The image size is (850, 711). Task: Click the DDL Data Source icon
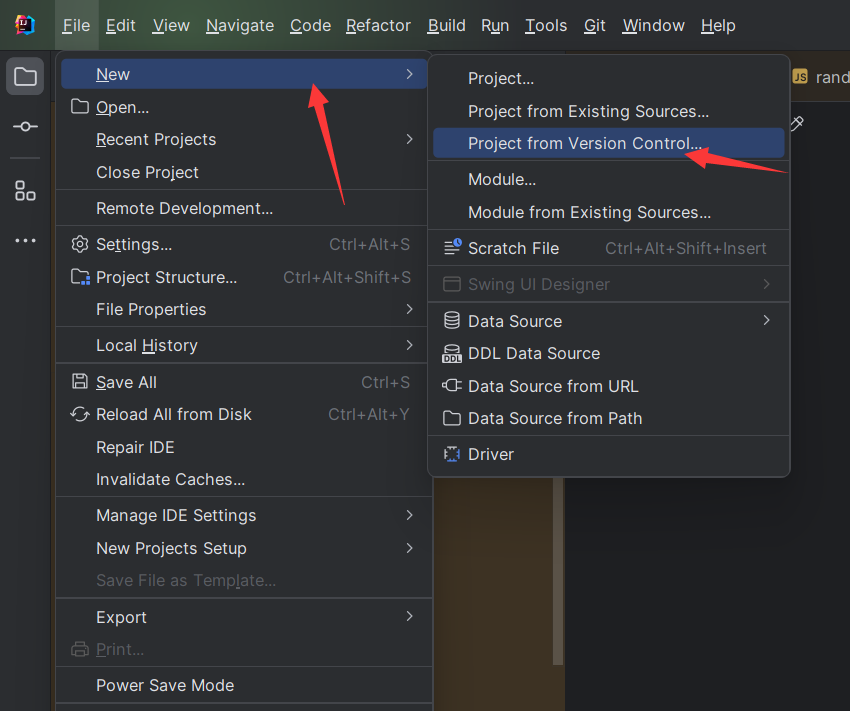pyautogui.click(x=452, y=353)
